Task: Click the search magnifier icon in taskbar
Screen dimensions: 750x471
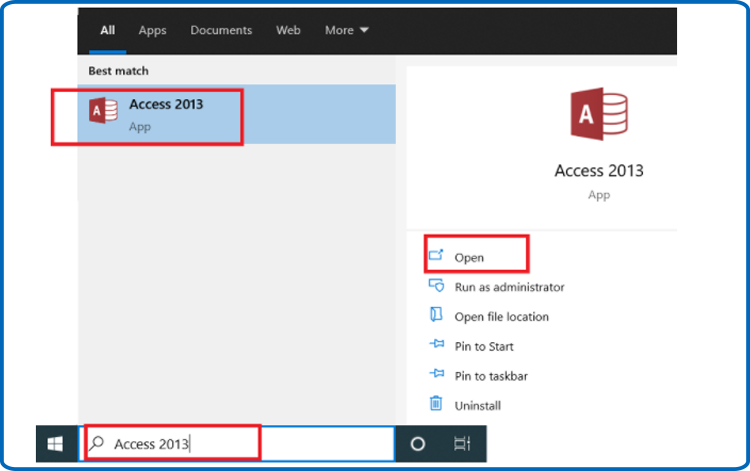Action: [96, 443]
